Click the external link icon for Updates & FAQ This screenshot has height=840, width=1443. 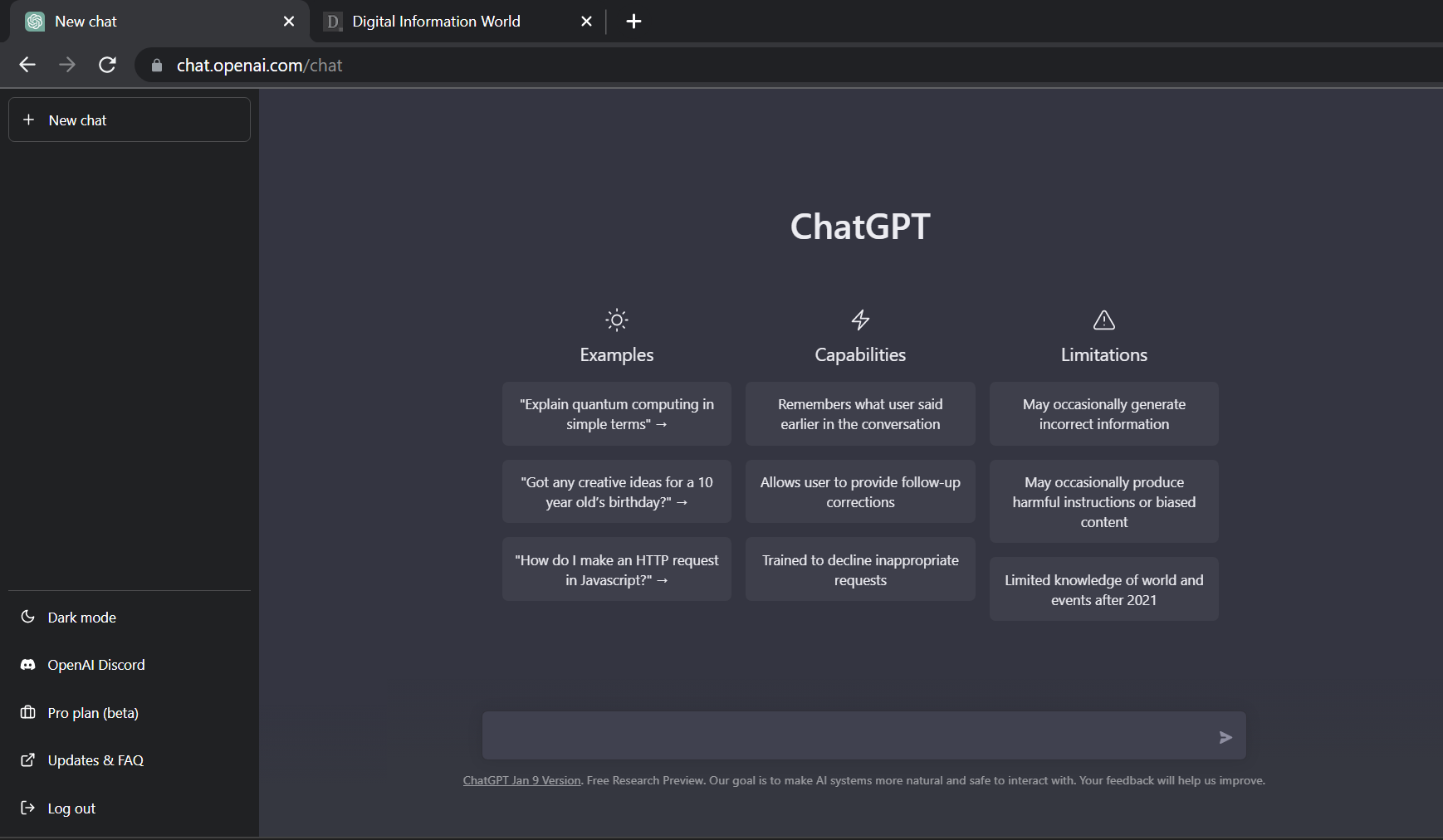27,759
